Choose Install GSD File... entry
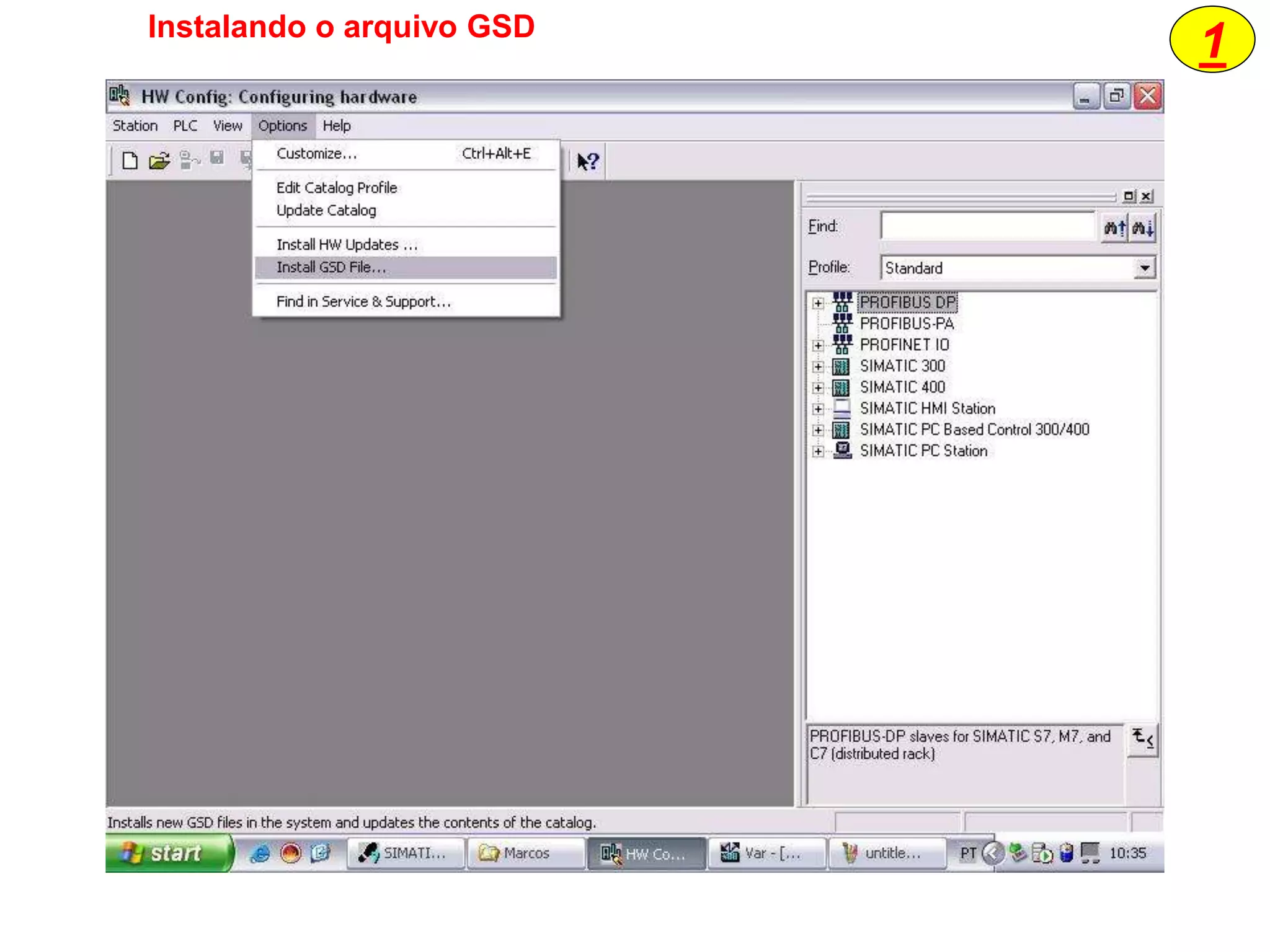The width and height of the screenshot is (1270, 952). (x=406, y=267)
